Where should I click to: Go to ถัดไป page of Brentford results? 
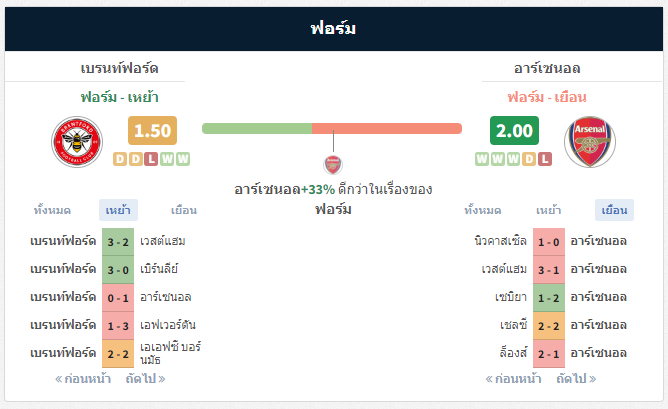145,378
